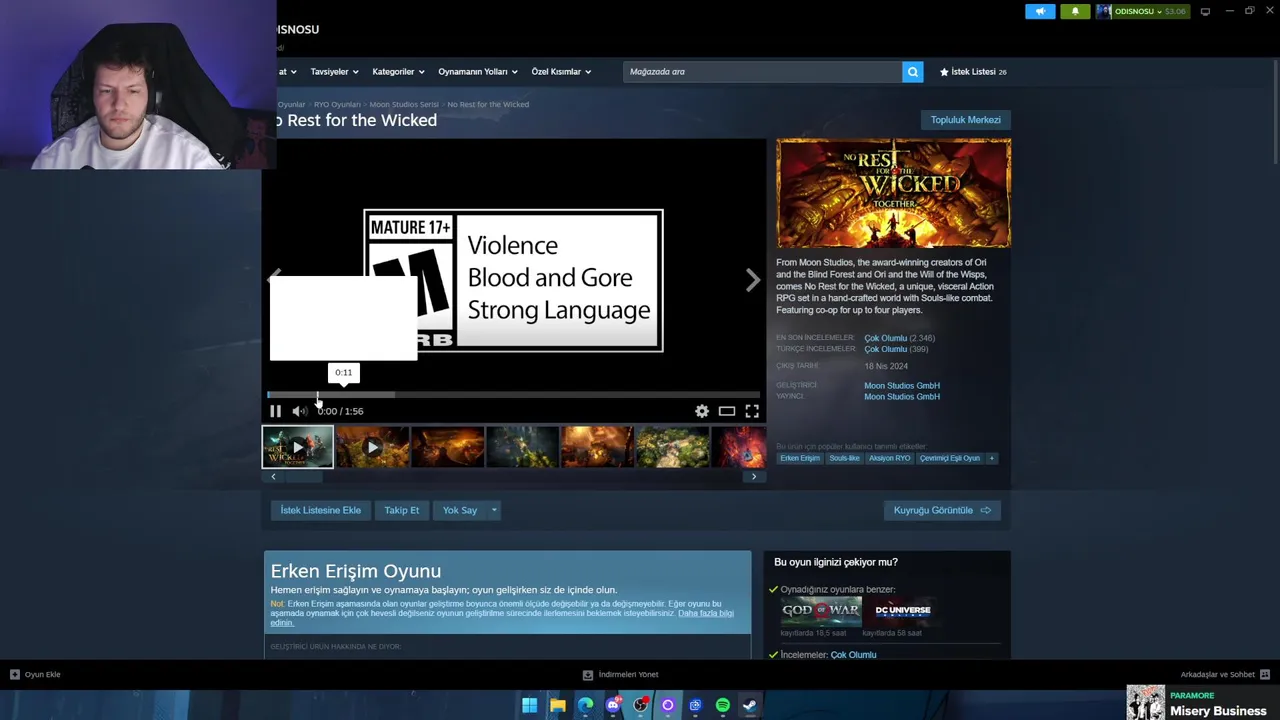Click the Steam taskbar icon
1280x720 pixels.
(x=749, y=705)
